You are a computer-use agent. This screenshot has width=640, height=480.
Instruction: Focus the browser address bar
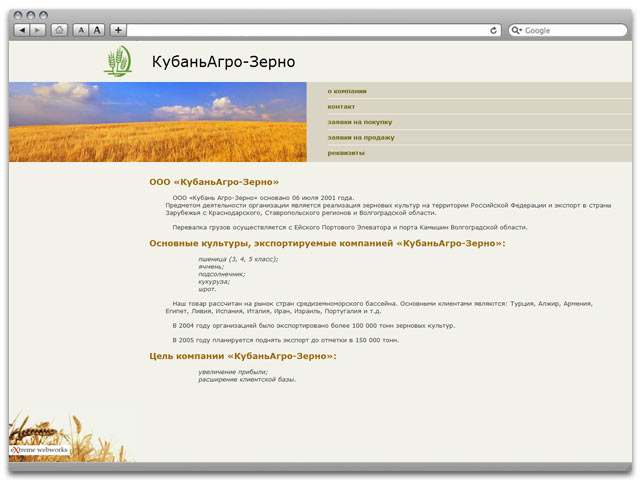(308, 30)
